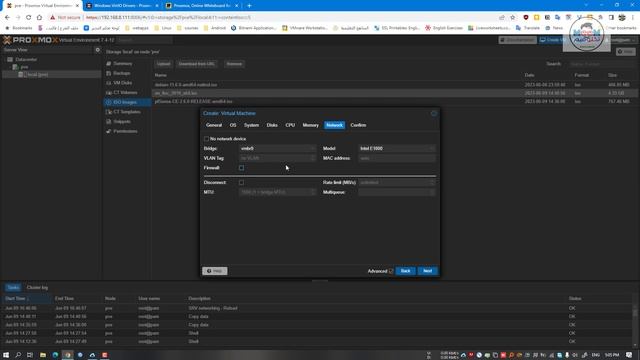Click the VLAN Tag stepper arrows
This screenshot has width=640, height=360.
pos(313,158)
